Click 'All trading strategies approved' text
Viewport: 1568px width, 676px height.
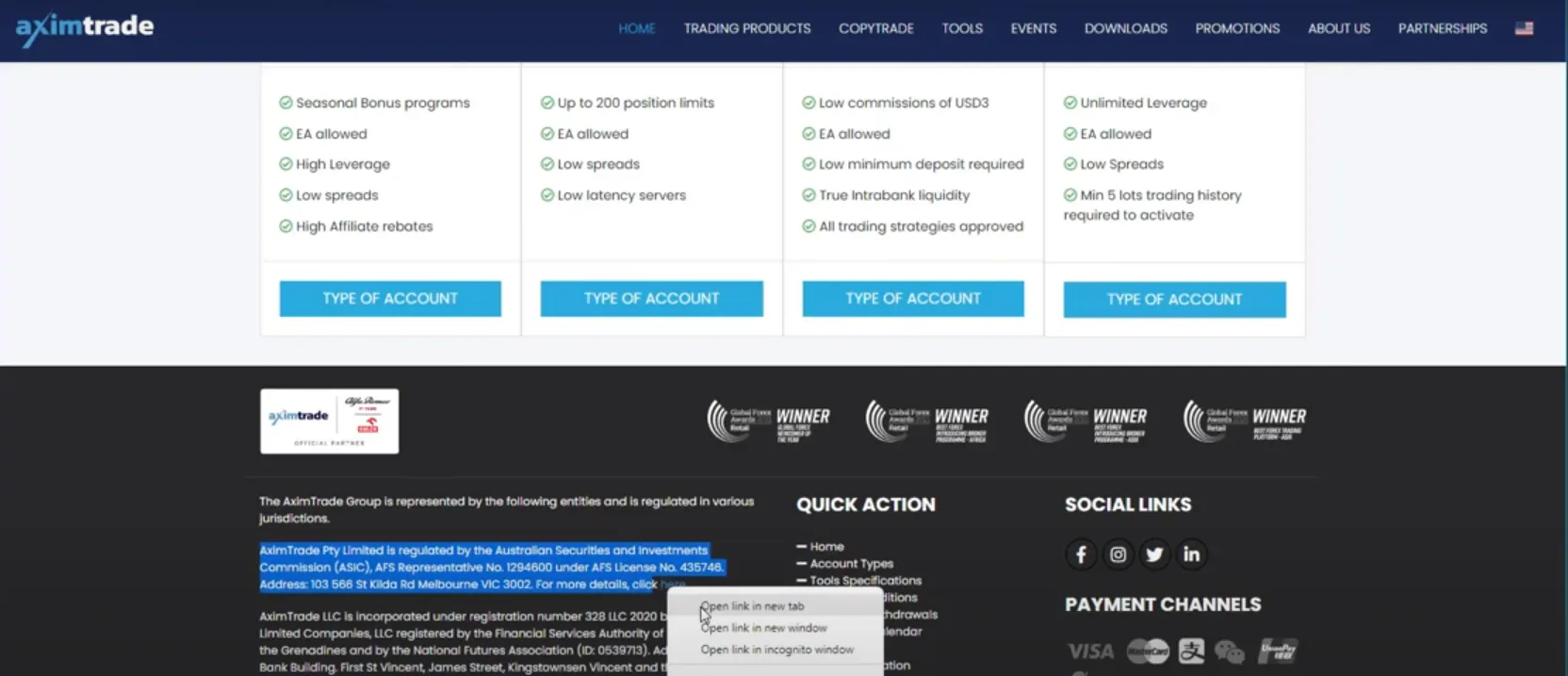pos(921,226)
